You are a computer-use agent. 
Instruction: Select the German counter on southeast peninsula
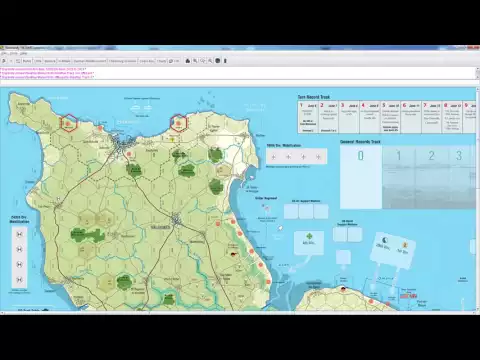click(x=343, y=289)
